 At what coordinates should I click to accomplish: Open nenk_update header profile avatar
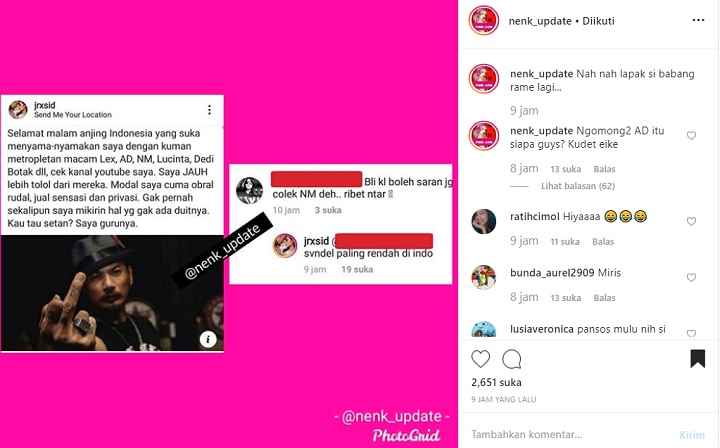[484, 21]
